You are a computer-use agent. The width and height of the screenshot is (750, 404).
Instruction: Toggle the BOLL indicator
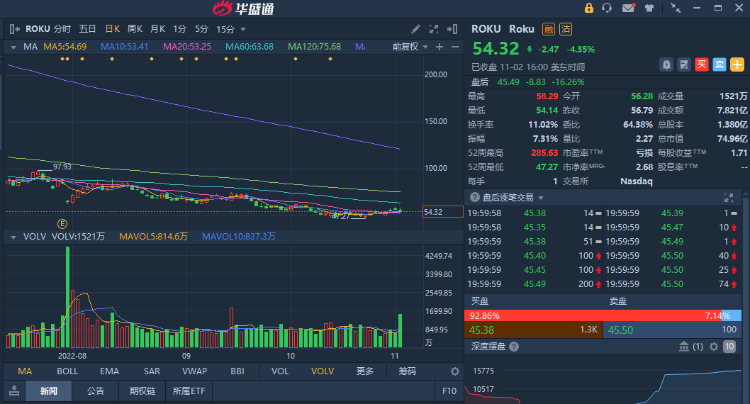coord(67,371)
